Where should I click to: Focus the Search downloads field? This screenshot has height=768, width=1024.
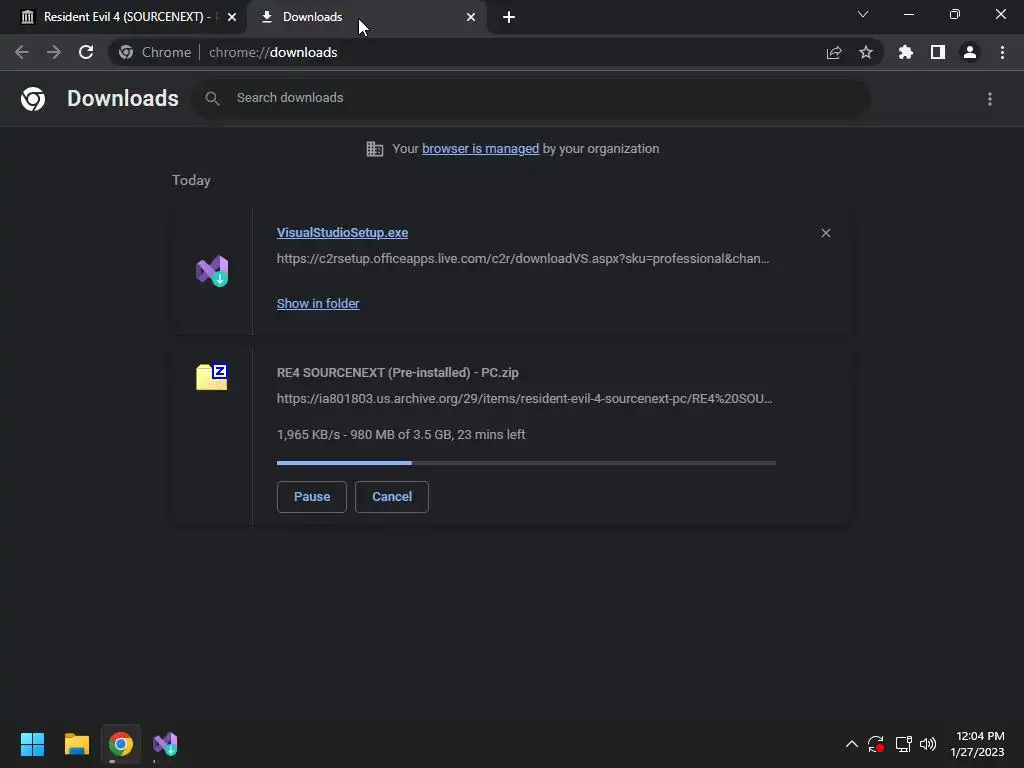click(532, 98)
